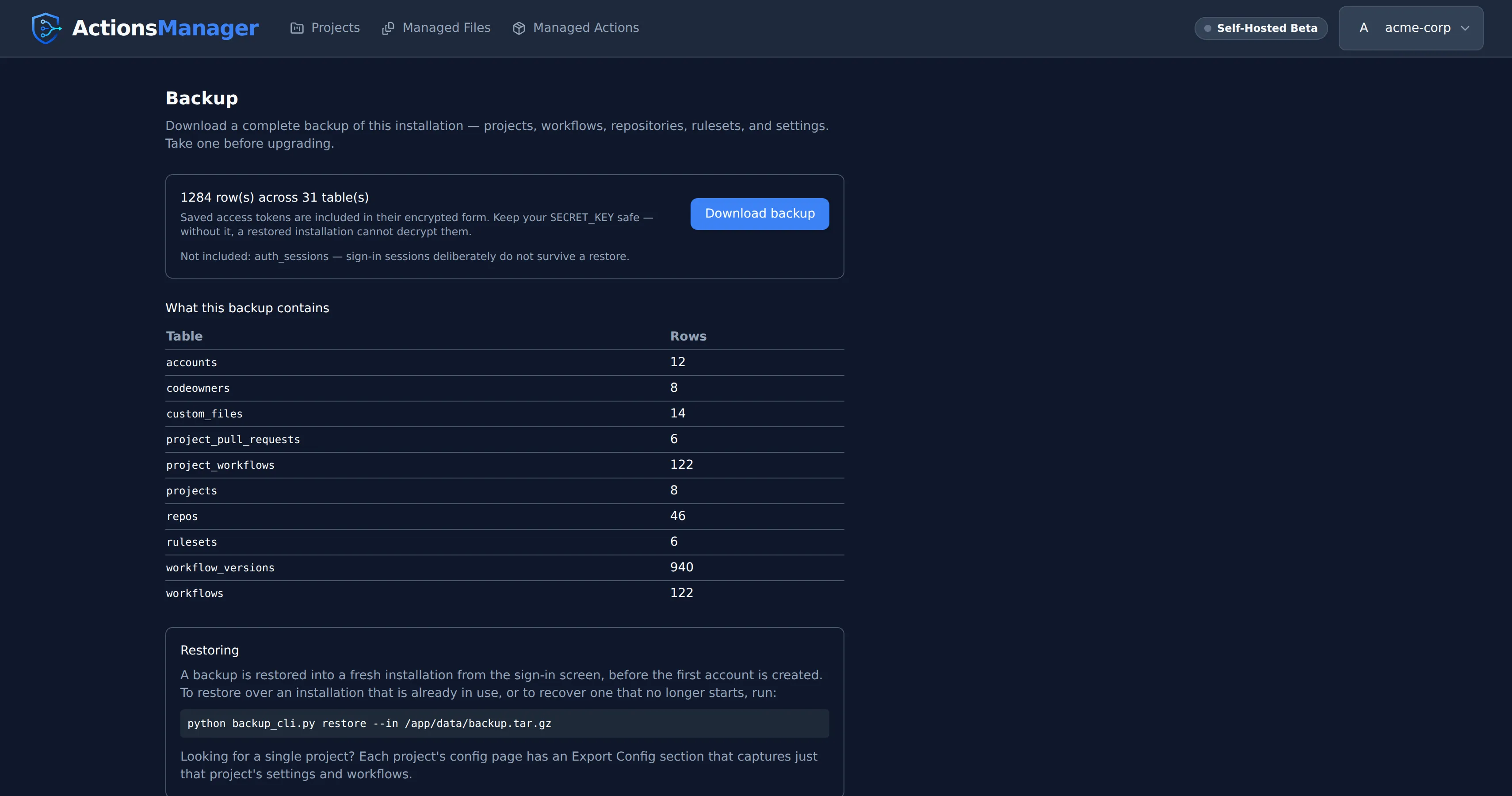Click the 'What this backup contains' heading

[247, 308]
